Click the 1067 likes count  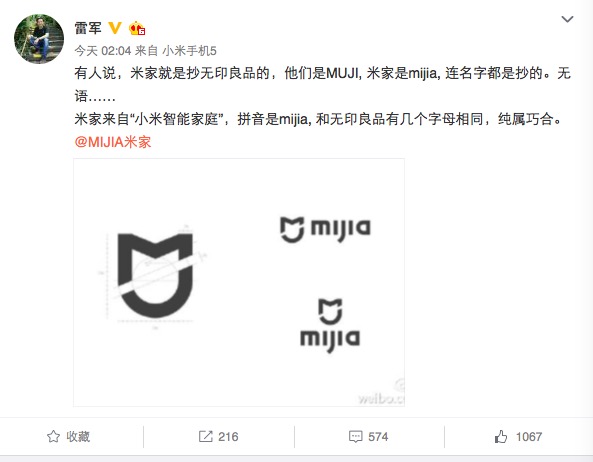[x=529, y=437]
